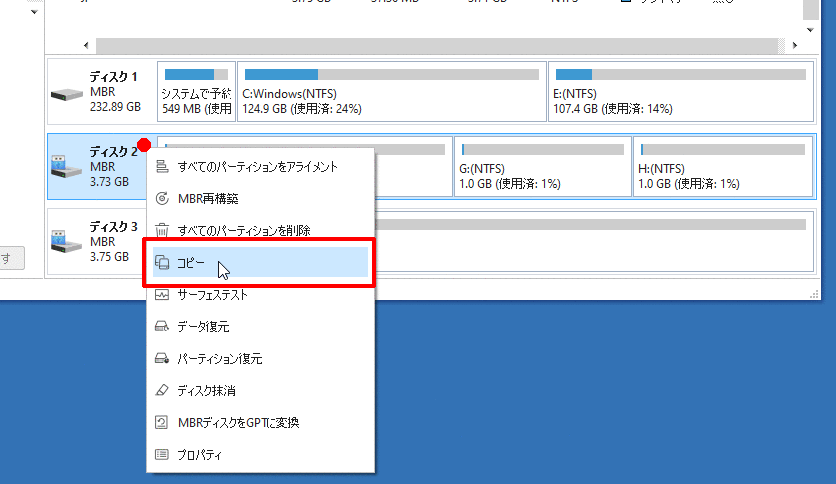Click the Partition Recovery icon
Viewport: 836px width, 484px height.
pos(162,359)
